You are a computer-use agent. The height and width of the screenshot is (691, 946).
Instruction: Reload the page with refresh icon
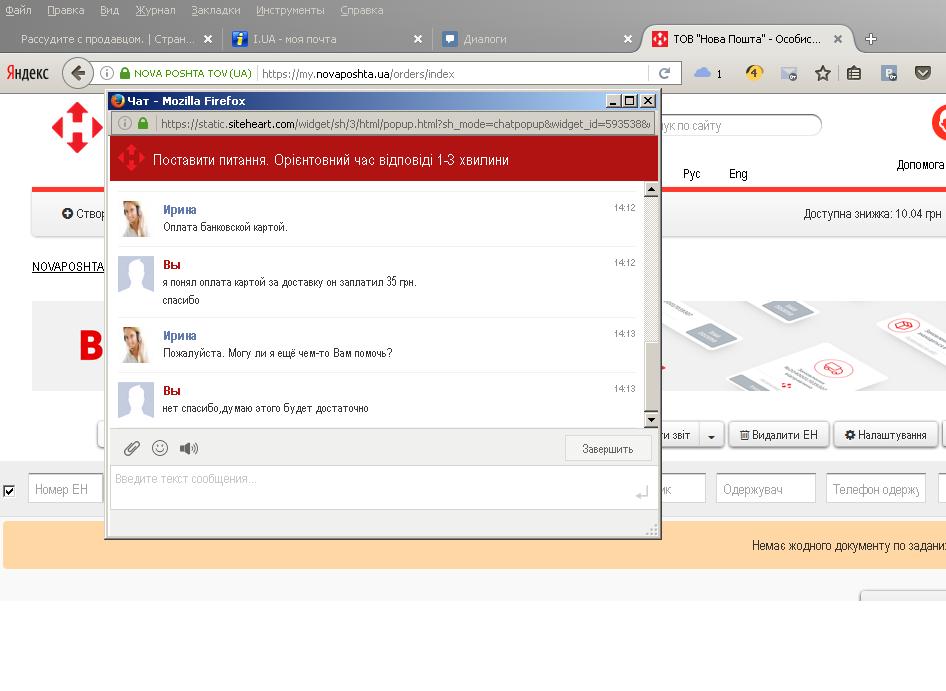[x=664, y=73]
